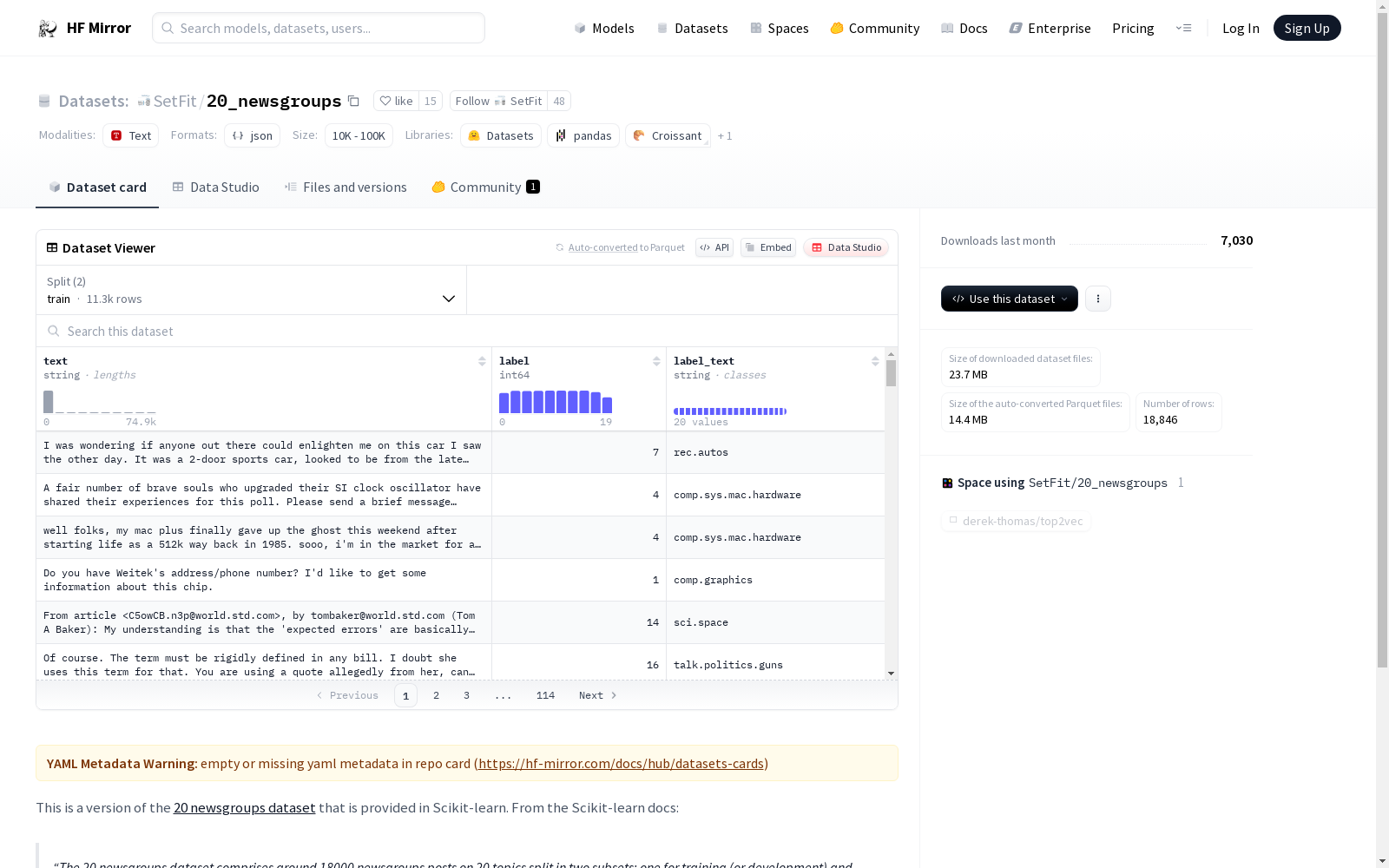Click the label histogram bar chart
This screenshot has height=868, width=1389.
pos(556,402)
